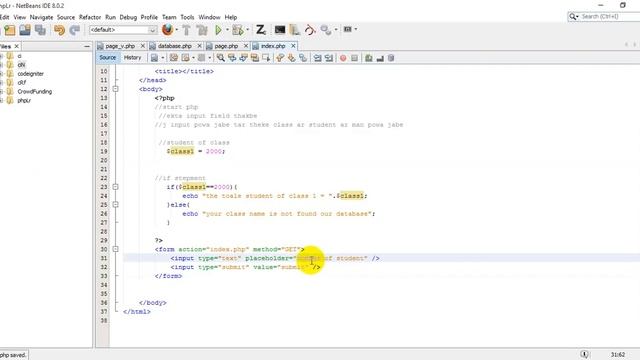Jump to Previous Bookmark icon

(x=280, y=58)
